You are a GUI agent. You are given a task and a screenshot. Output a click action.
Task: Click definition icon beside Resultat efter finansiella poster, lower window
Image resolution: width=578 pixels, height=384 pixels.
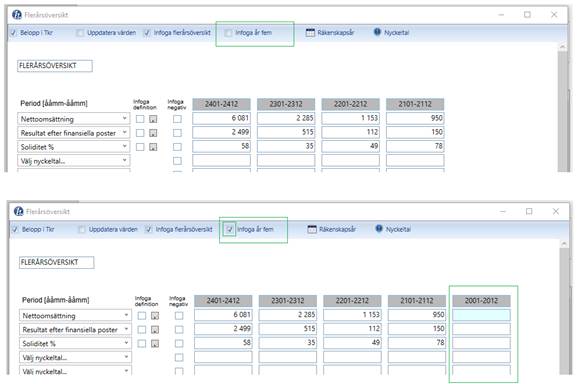[155, 329]
